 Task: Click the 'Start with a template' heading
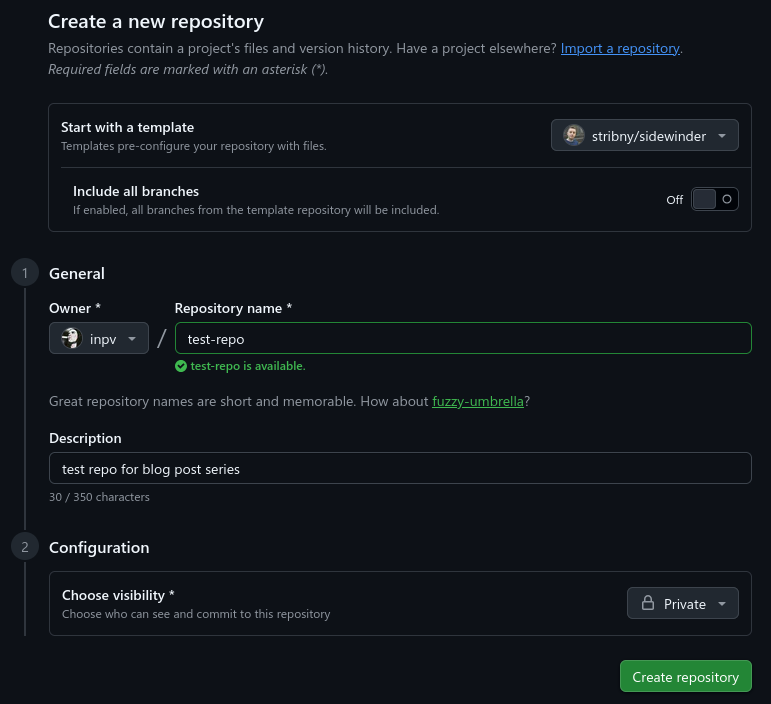click(x=127, y=127)
